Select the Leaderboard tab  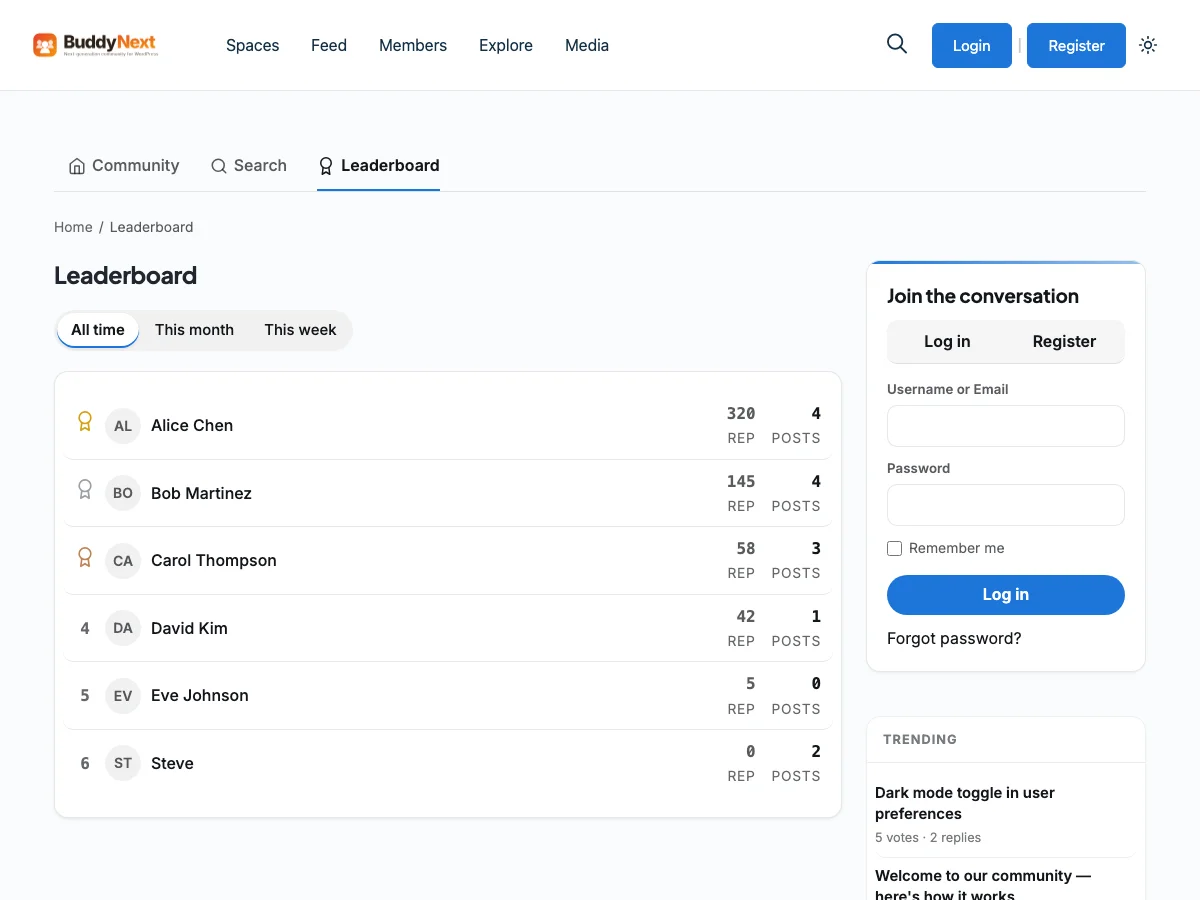379,166
